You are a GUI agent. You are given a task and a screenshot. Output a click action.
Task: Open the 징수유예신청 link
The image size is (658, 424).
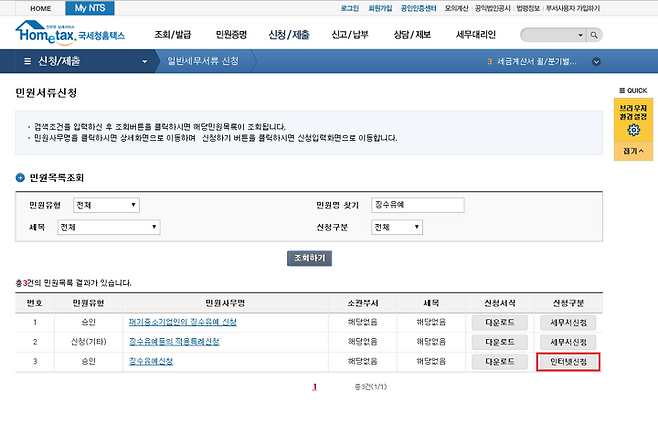[x=152, y=361]
